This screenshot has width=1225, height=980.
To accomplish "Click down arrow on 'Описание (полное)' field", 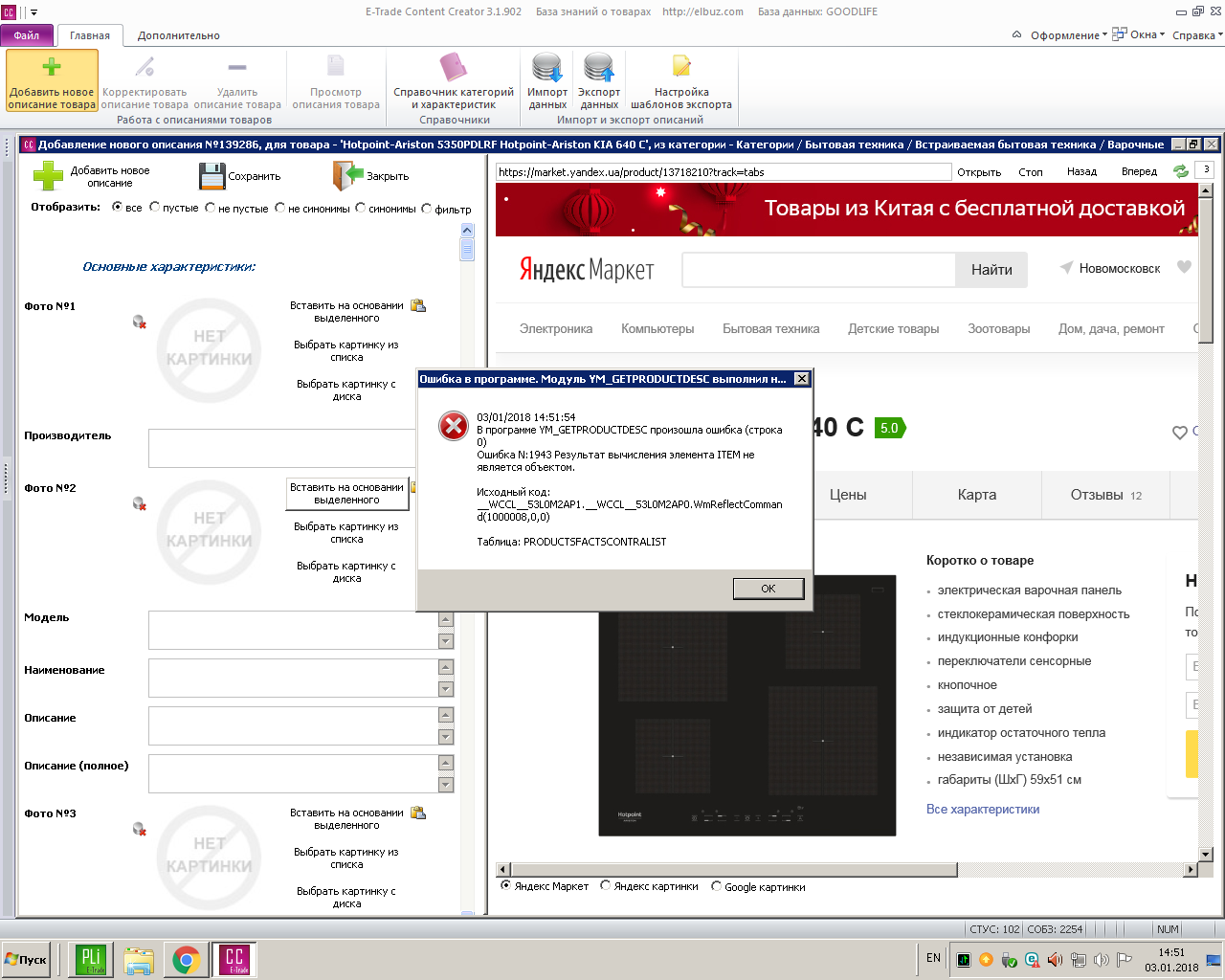I will click(x=446, y=785).
